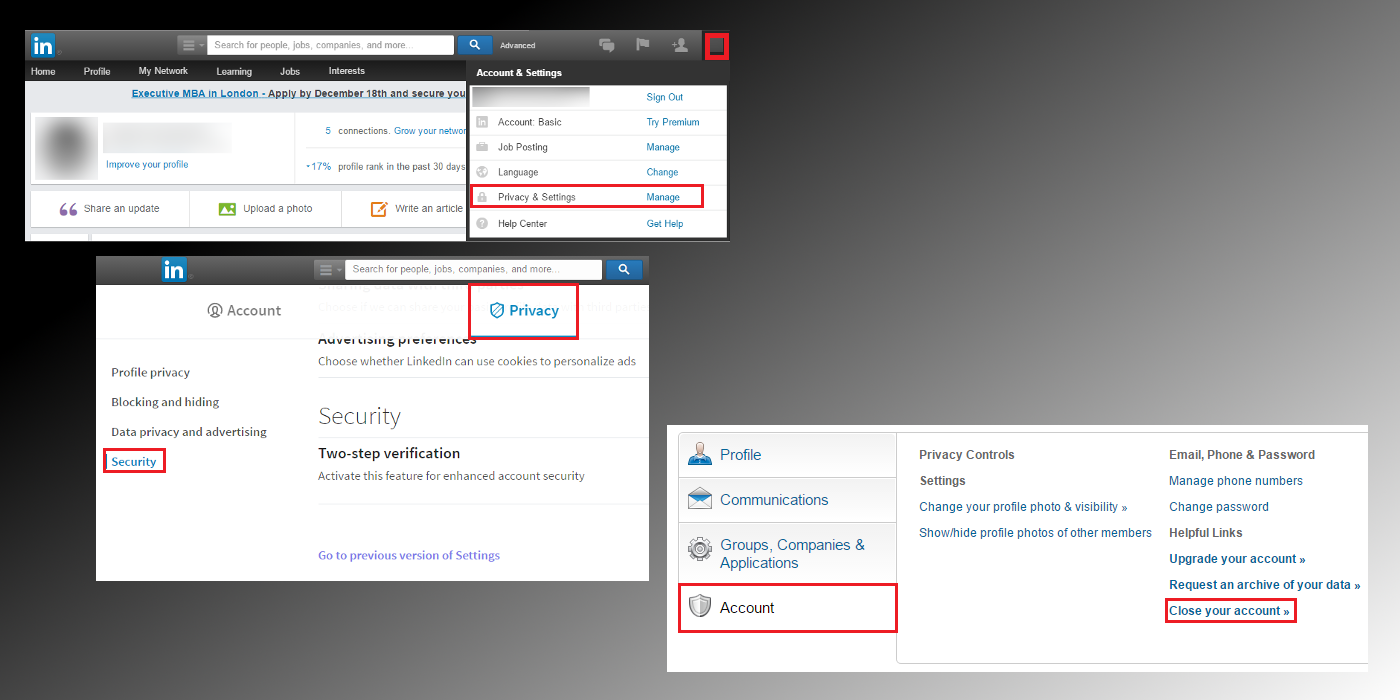Image resolution: width=1400 pixels, height=700 pixels.
Task: Select Data privacy and advertising in sidebar
Action: (189, 432)
